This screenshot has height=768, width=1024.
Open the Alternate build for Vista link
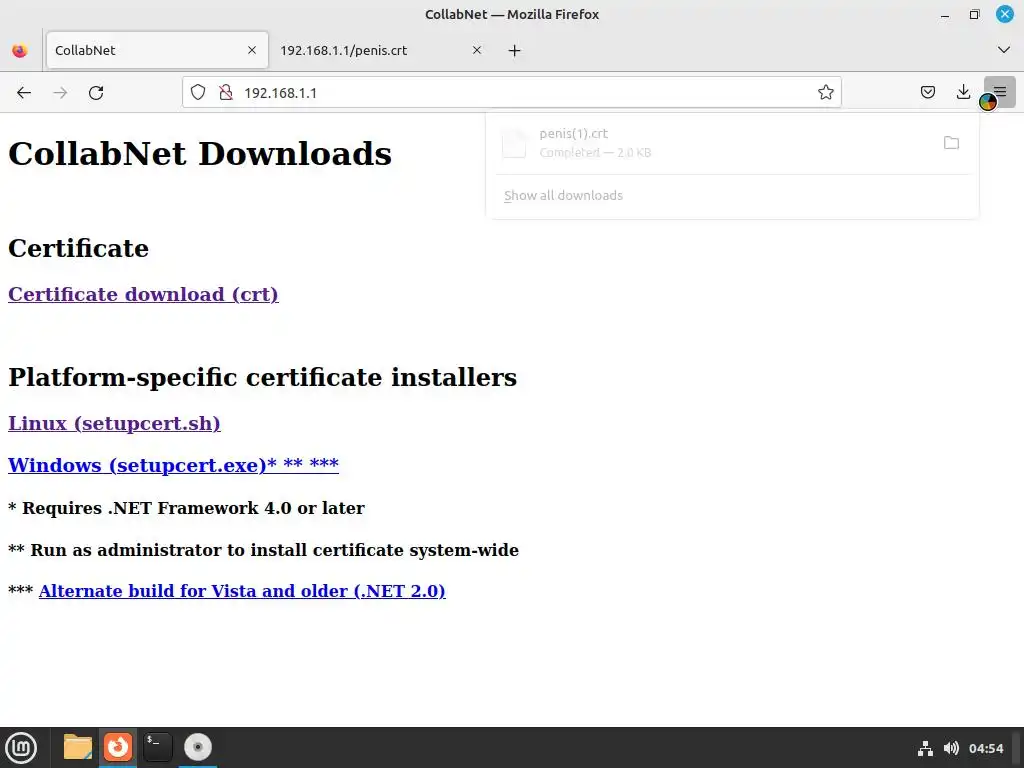click(x=242, y=591)
